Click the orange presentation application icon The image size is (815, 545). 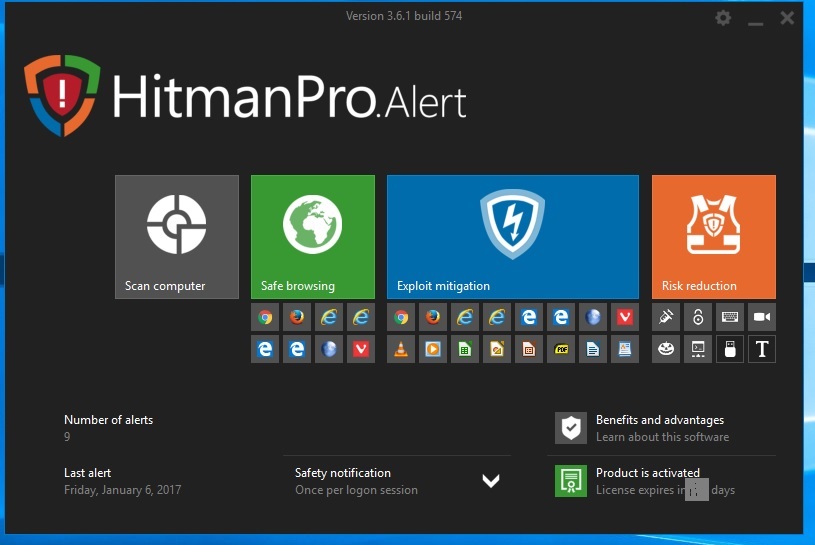point(529,349)
